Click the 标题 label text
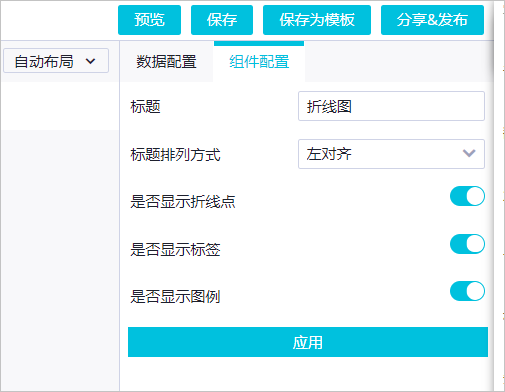Image resolution: width=505 pixels, height=392 pixels. point(145,107)
